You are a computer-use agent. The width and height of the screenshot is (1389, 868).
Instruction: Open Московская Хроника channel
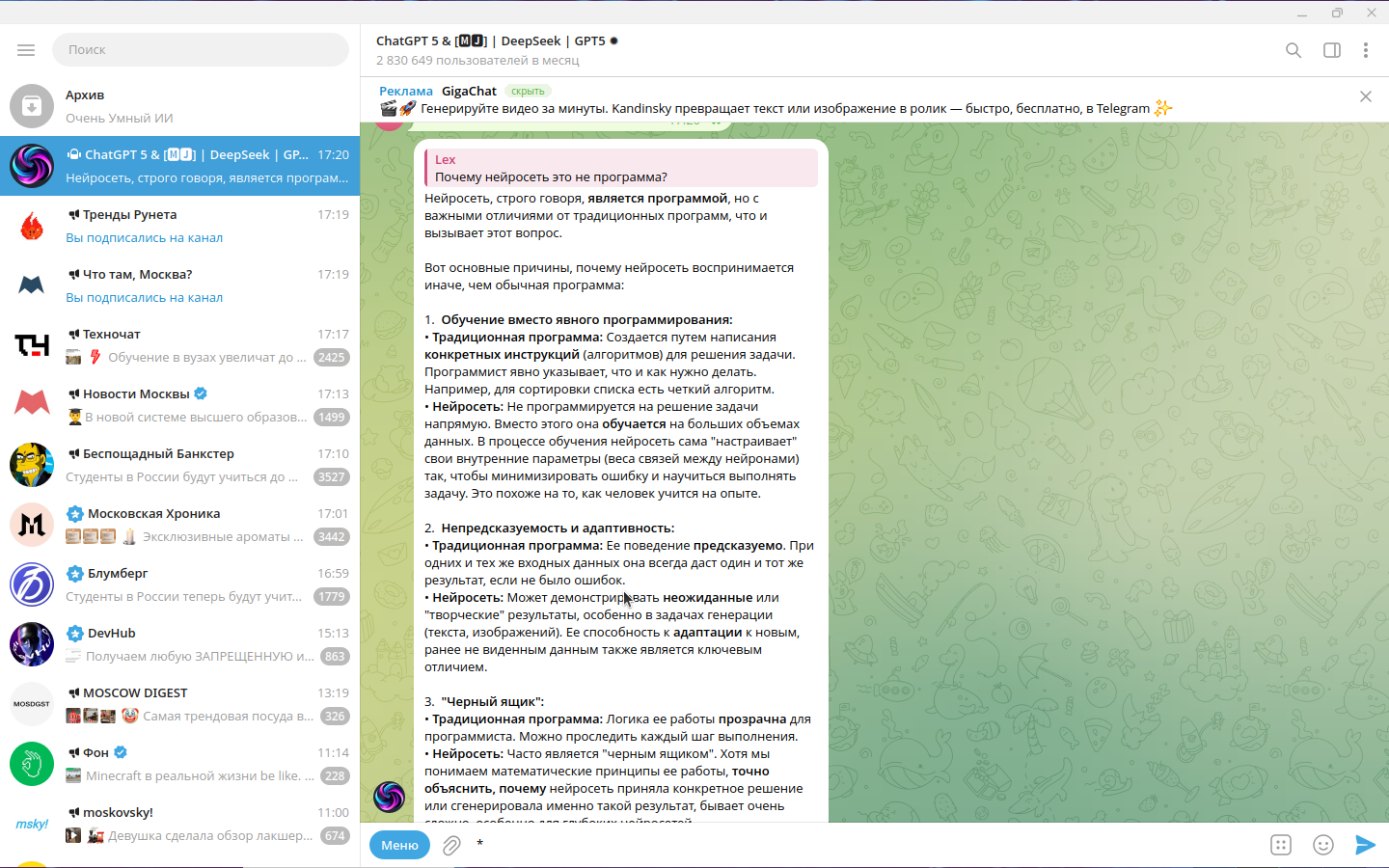click(179, 525)
